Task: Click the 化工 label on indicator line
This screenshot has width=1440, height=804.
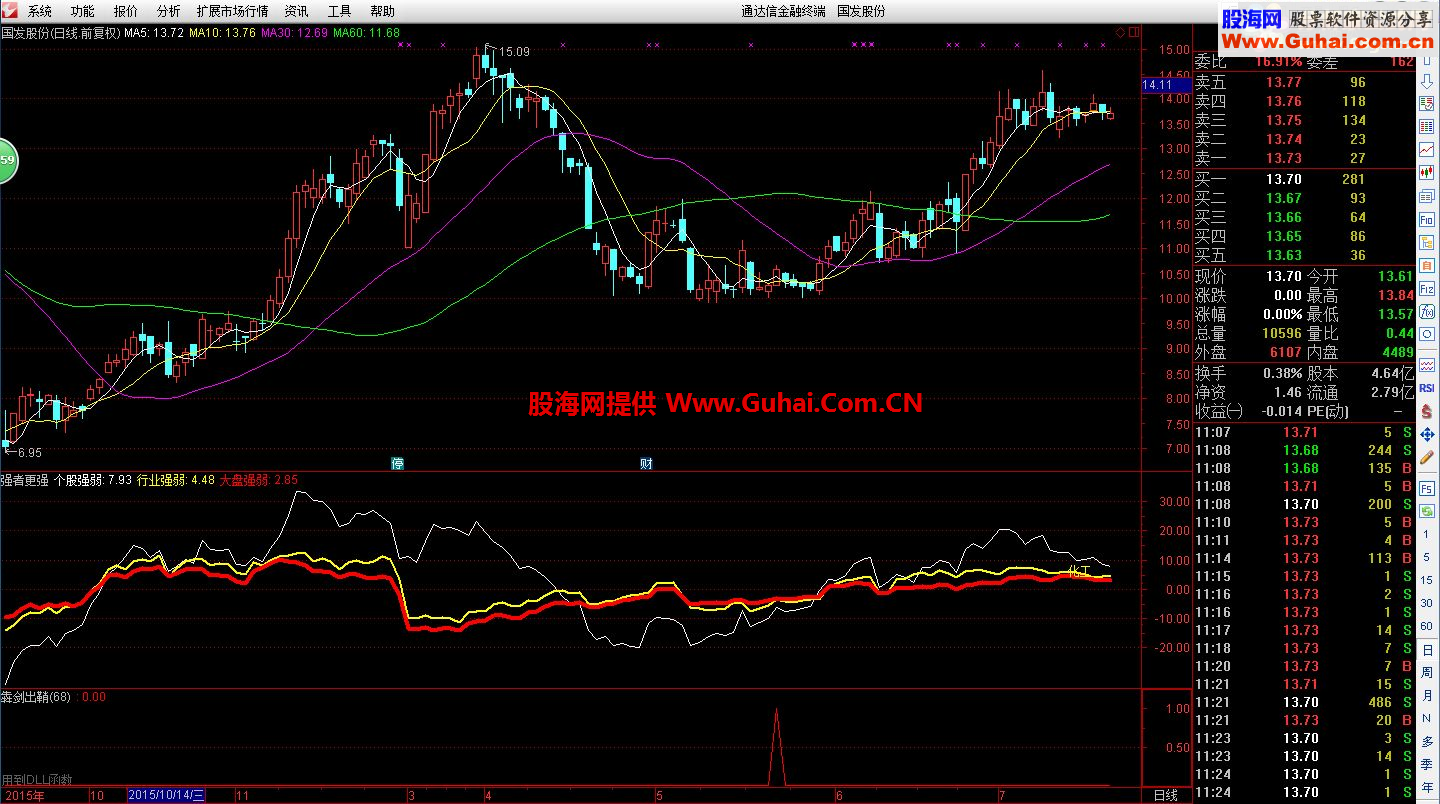Action: coord(1079,572)
